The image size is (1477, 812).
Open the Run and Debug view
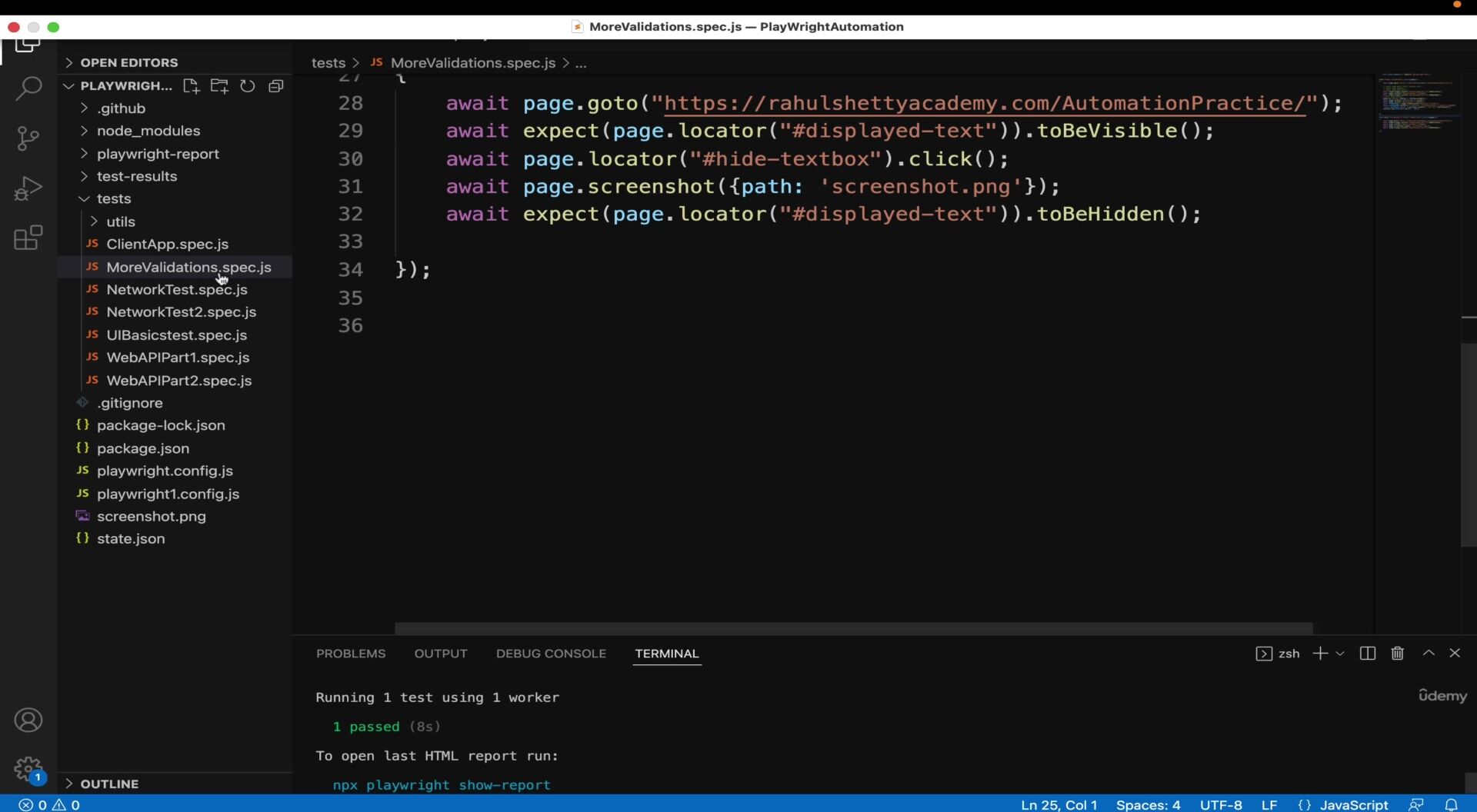coord(28,188)
